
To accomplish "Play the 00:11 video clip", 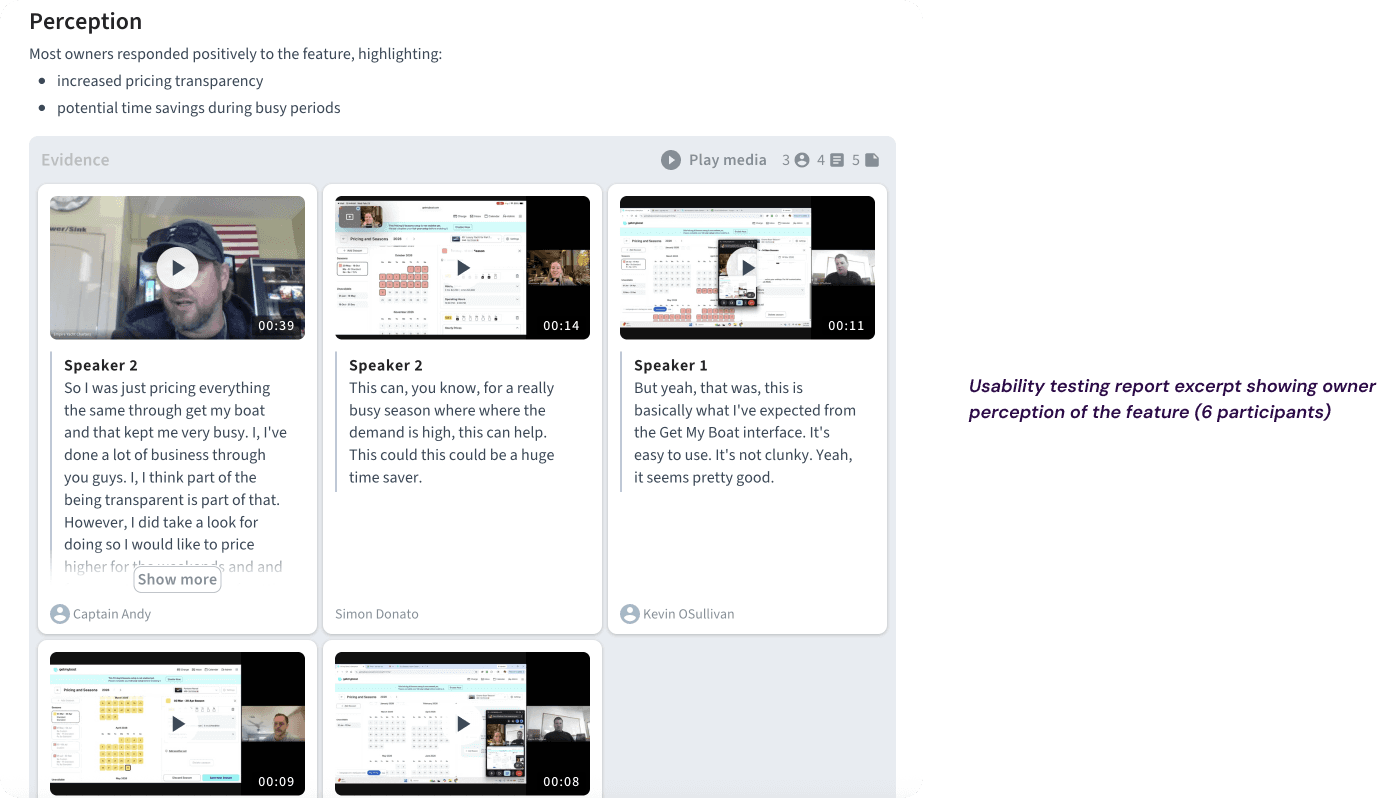I will 748,268.
